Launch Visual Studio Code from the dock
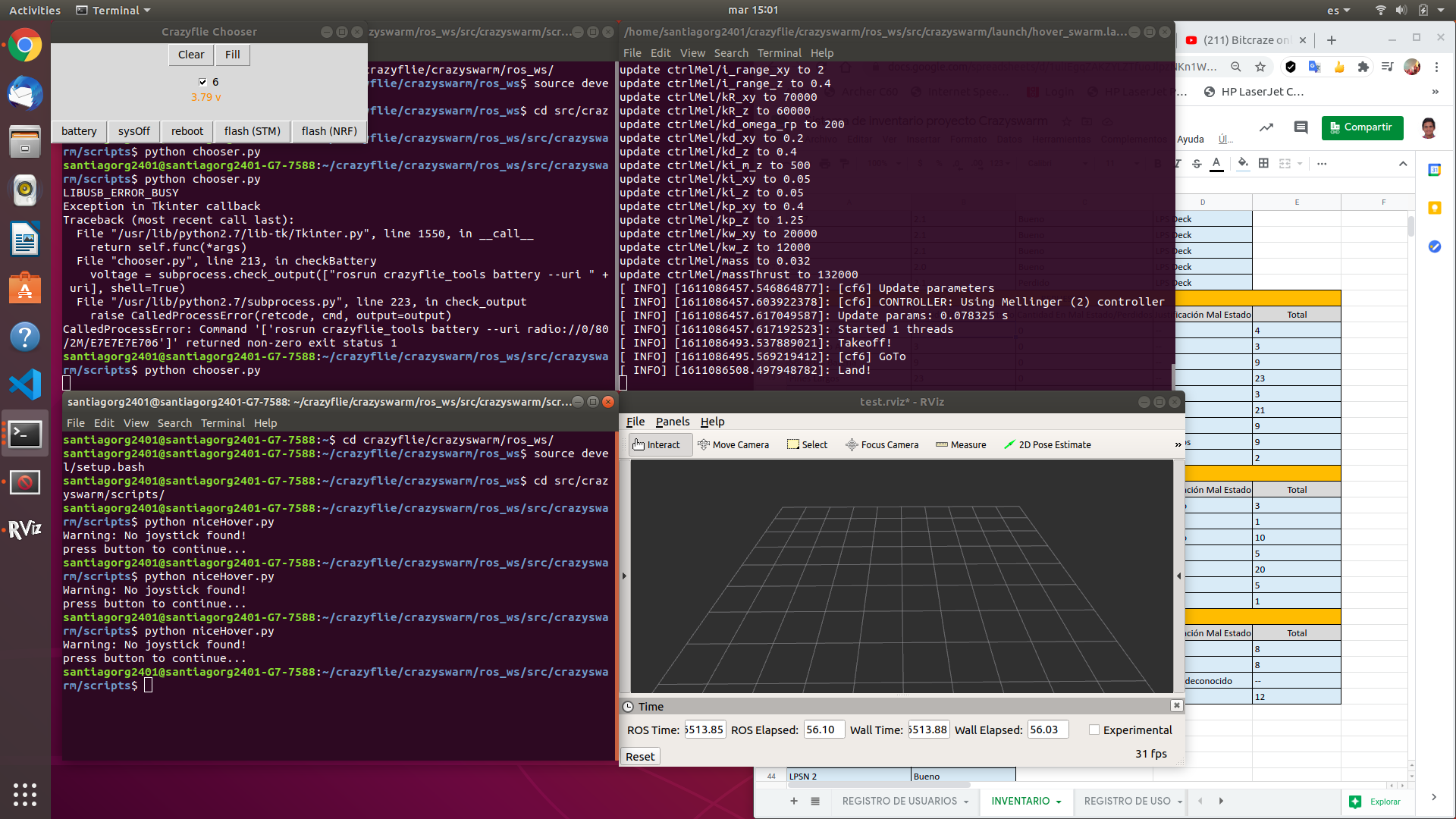The image size is (1456, 819). 25,384
